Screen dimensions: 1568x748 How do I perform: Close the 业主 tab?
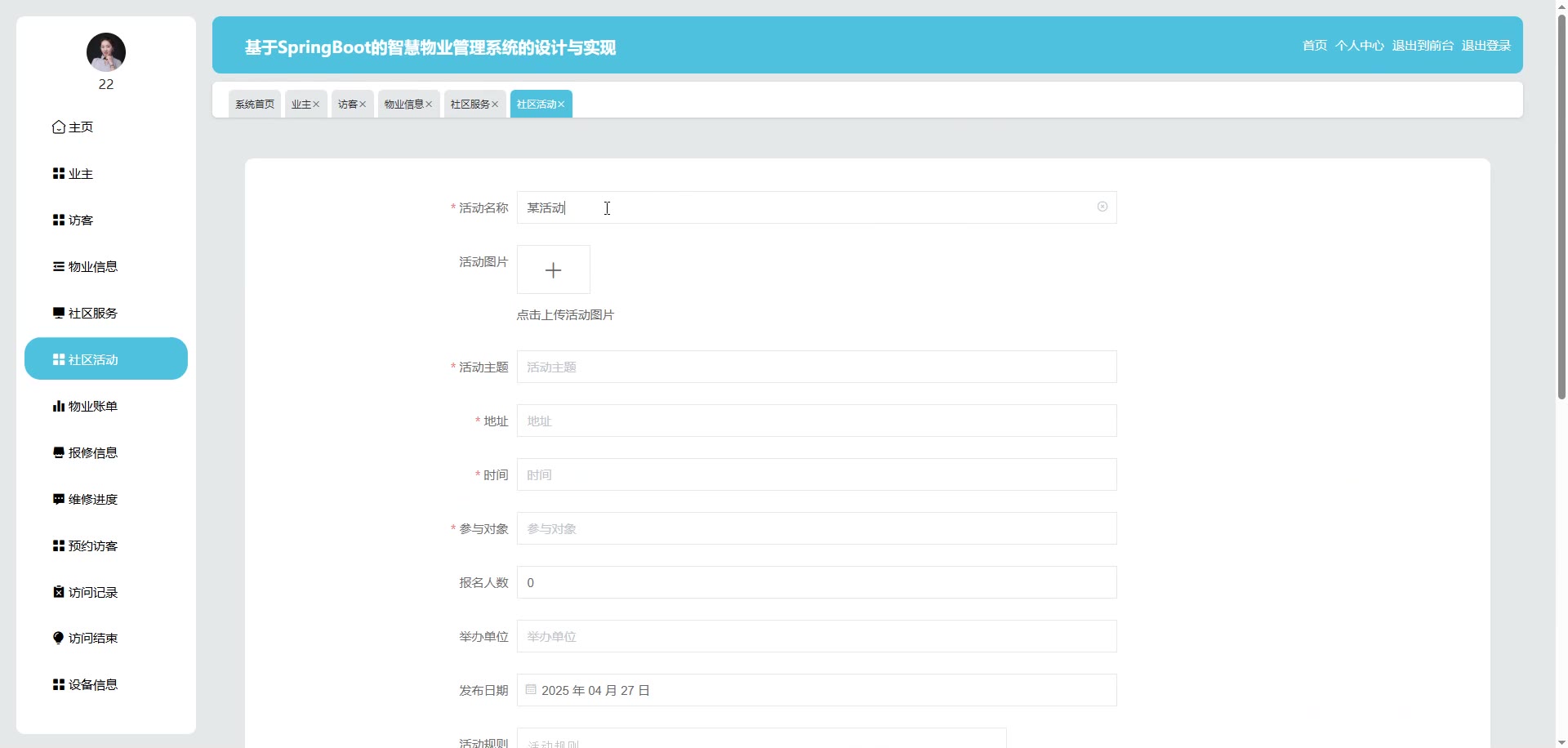click(316, 105)
